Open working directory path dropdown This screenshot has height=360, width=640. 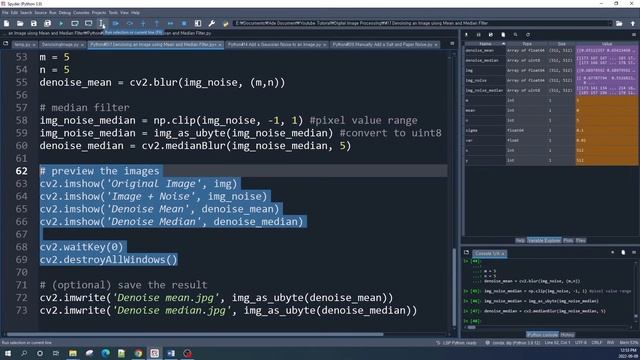[x=611, y=23]
